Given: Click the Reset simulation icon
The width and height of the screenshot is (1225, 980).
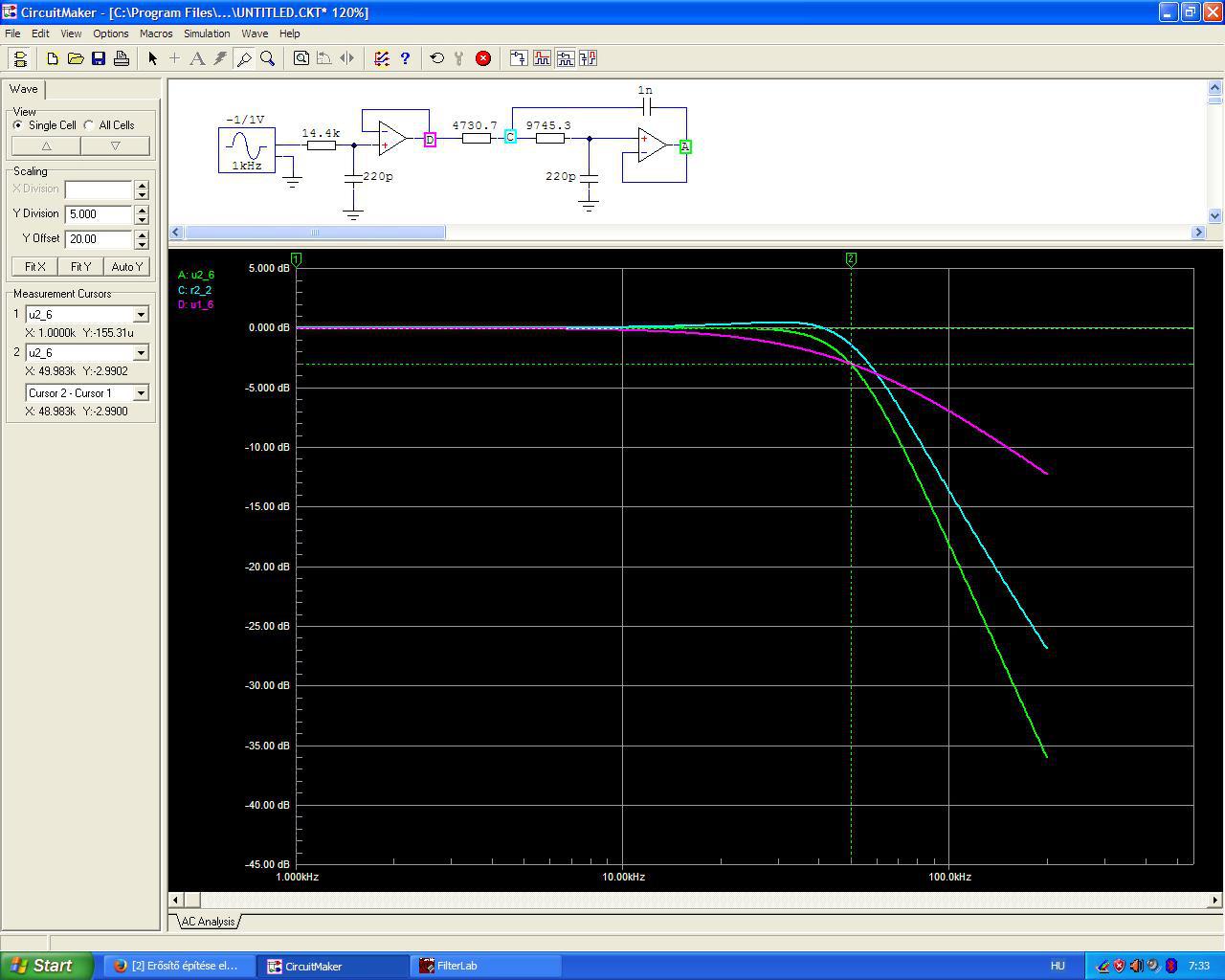Looking at the screenshot, I should pos(437,58).
